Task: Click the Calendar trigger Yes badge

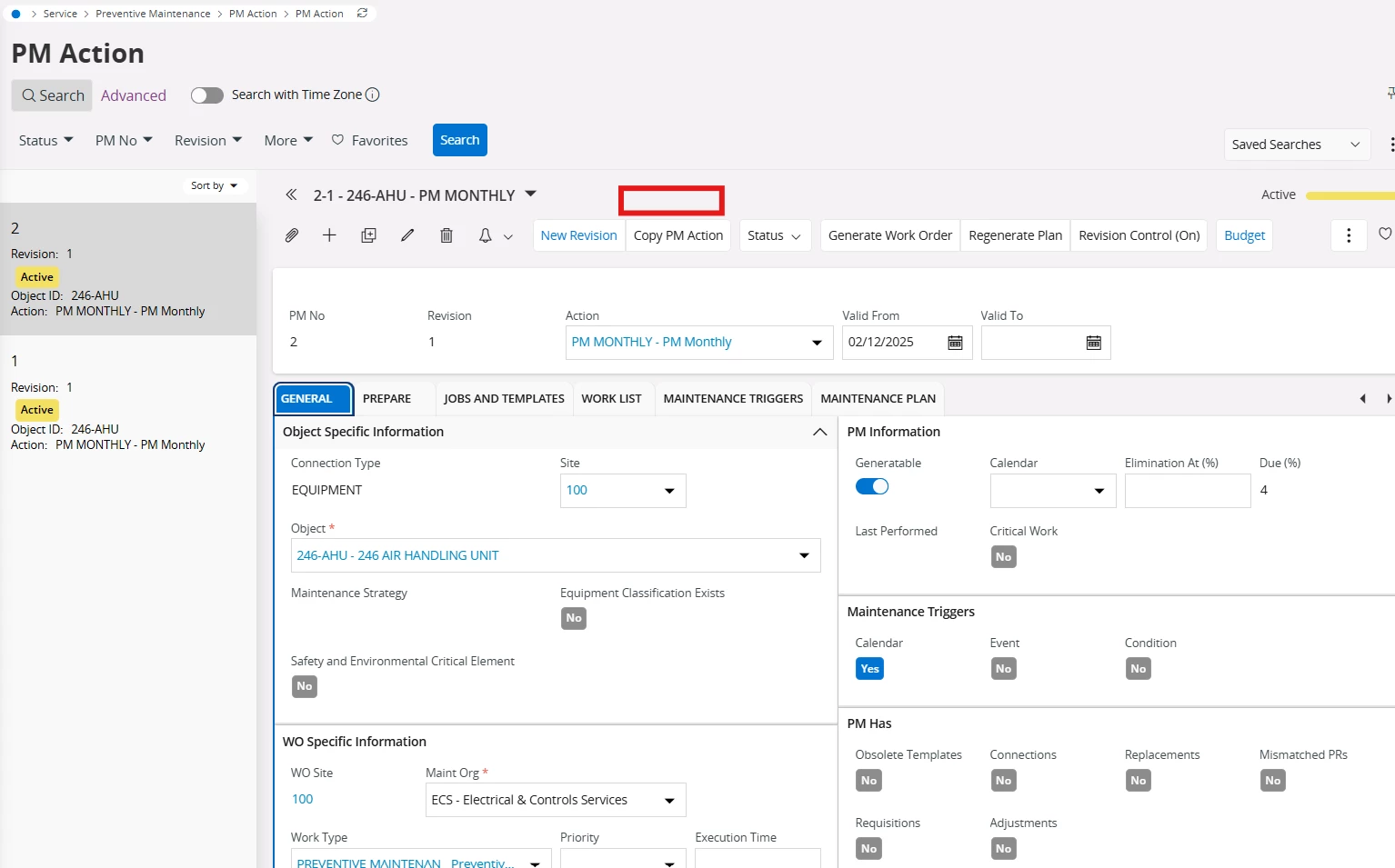Action: pos(869,669)
